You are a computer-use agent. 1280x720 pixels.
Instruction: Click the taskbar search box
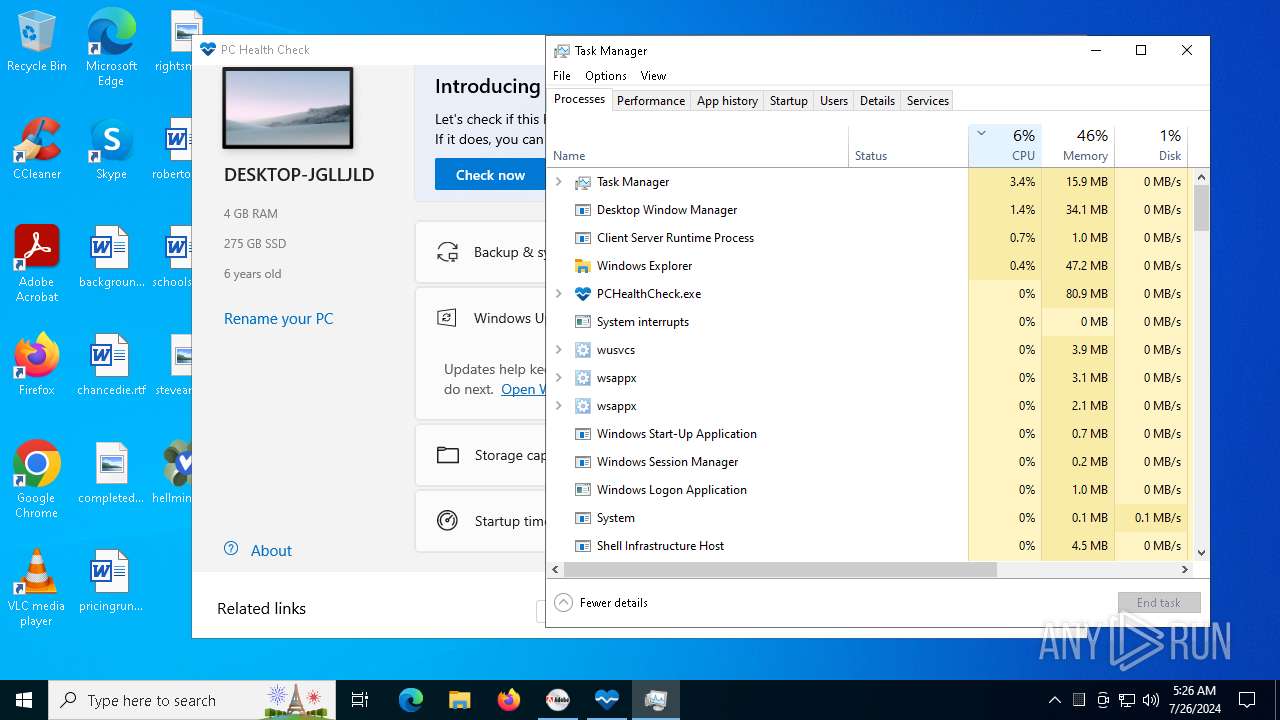coord(190,700)
